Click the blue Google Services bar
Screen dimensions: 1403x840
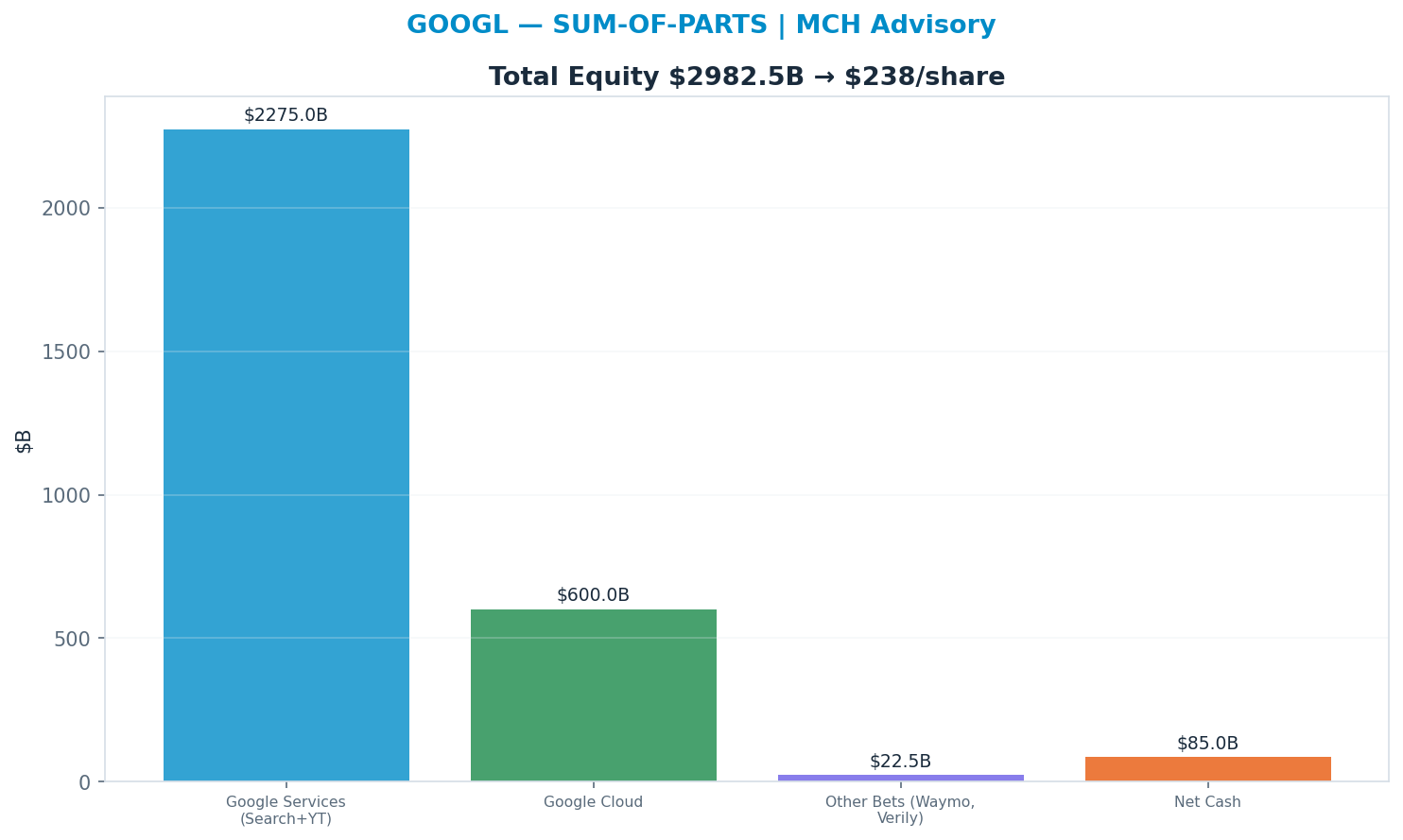point(286,455)
